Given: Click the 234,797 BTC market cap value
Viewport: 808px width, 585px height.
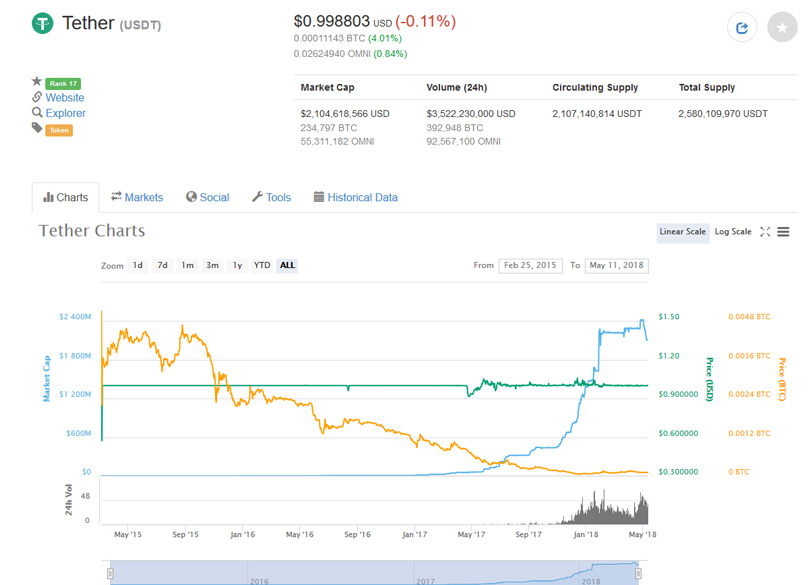Looking at the screenshot, I should (329, 128).
